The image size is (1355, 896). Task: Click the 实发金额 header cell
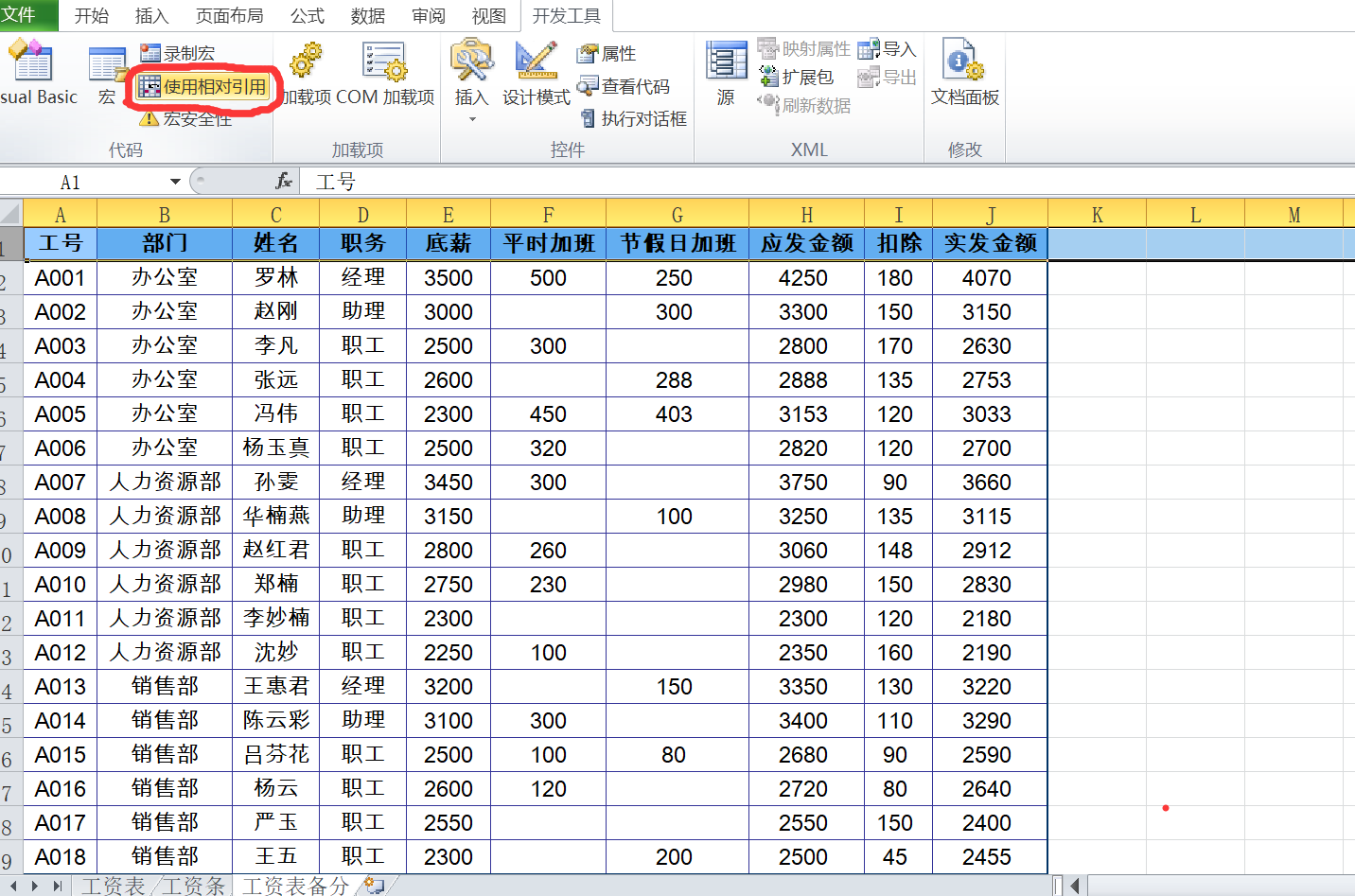tap(990, 244)
